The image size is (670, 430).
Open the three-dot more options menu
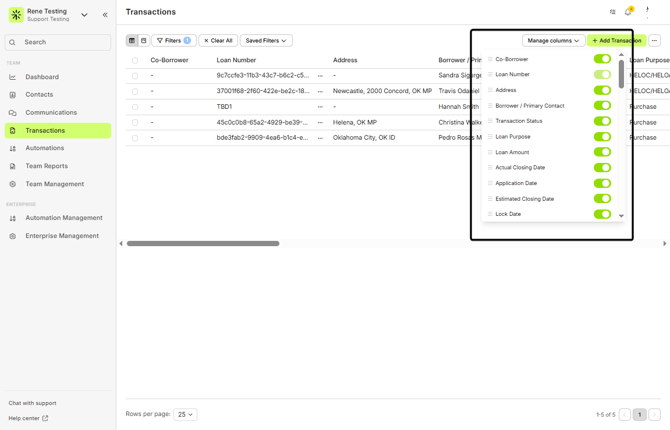tap(654, 41)
